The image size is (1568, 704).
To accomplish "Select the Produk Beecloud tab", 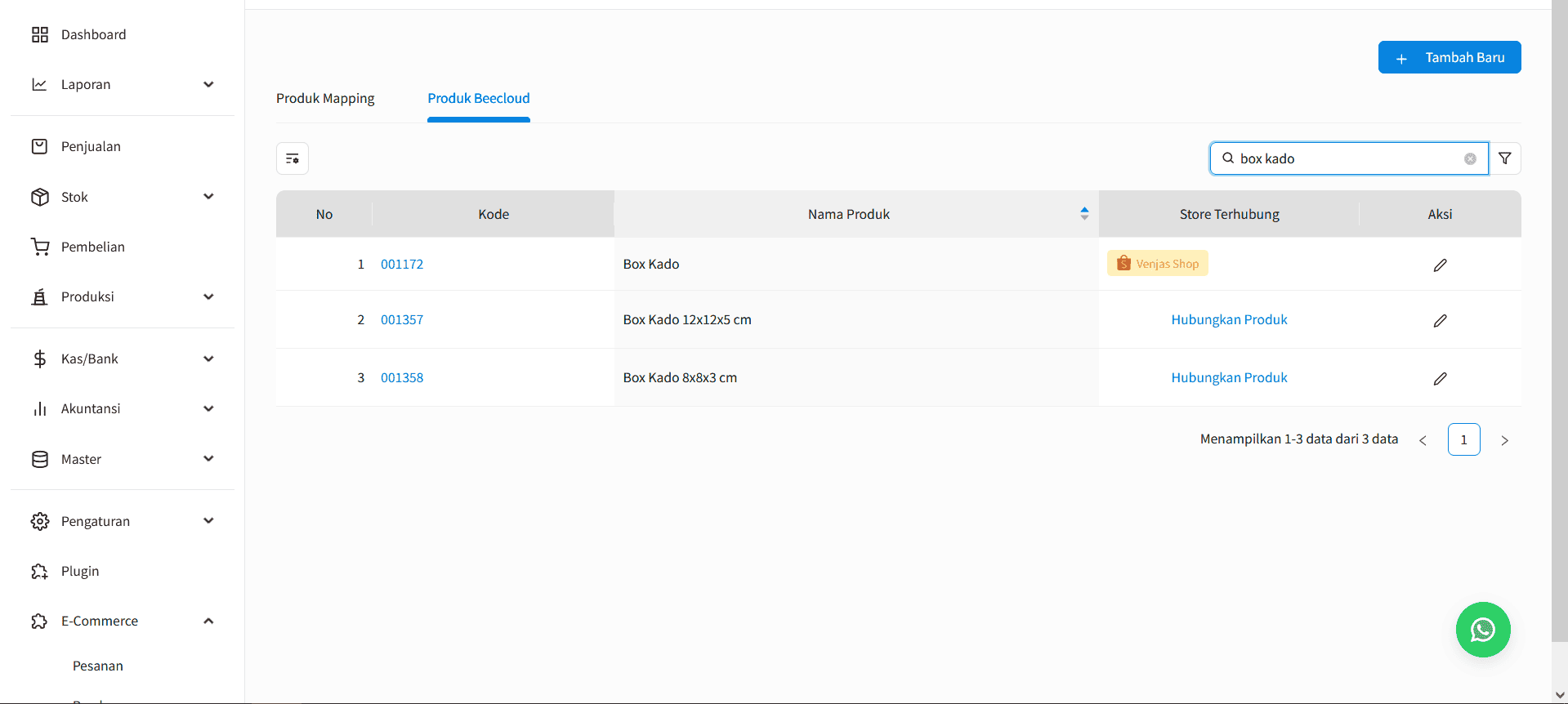I will pyautogui.click(x=479, y=98).
